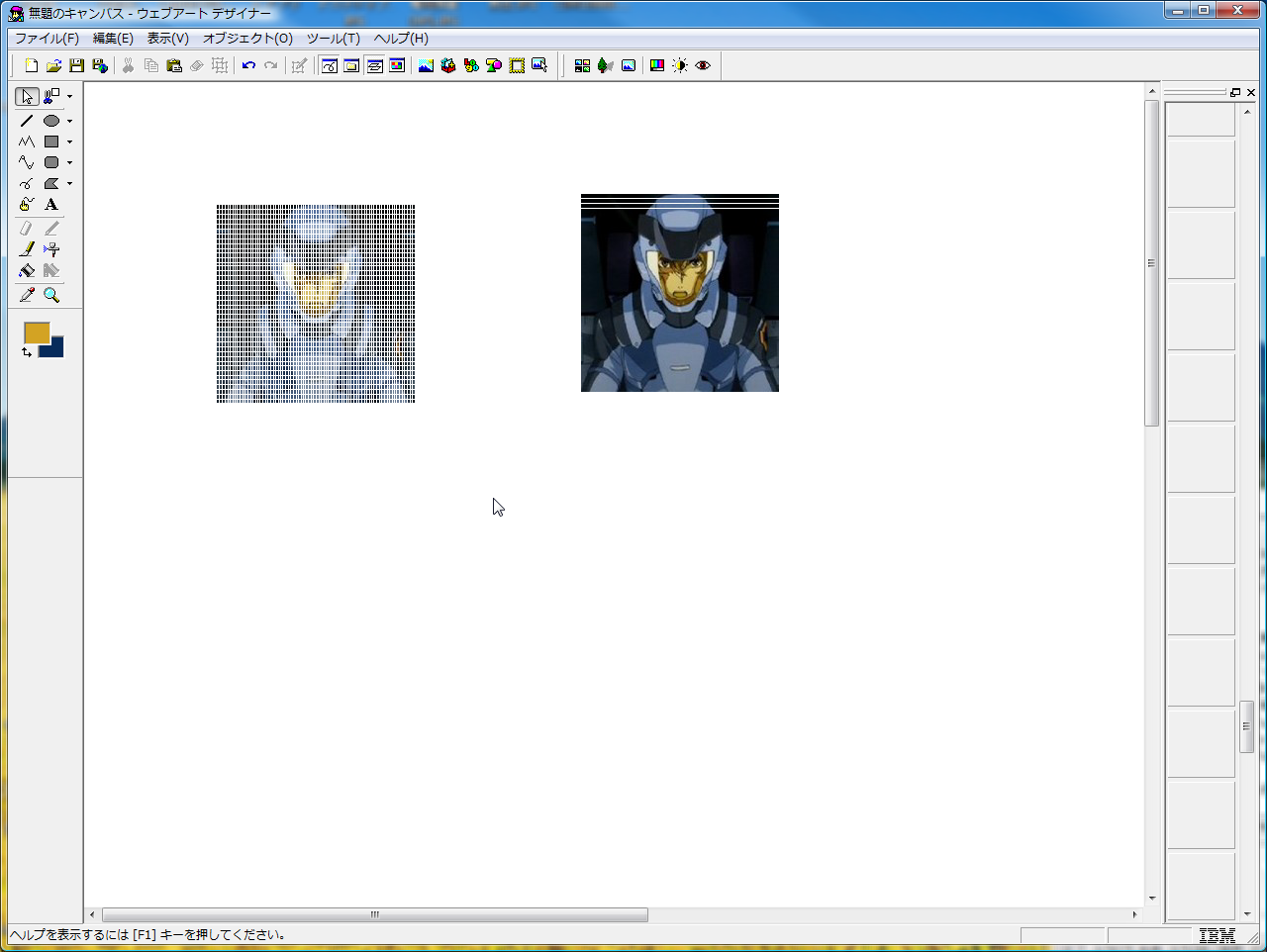This screenshot has height=952, width=1267.
Task: Click the right panel's scrollbar thumb
Action: [1246, 726]
